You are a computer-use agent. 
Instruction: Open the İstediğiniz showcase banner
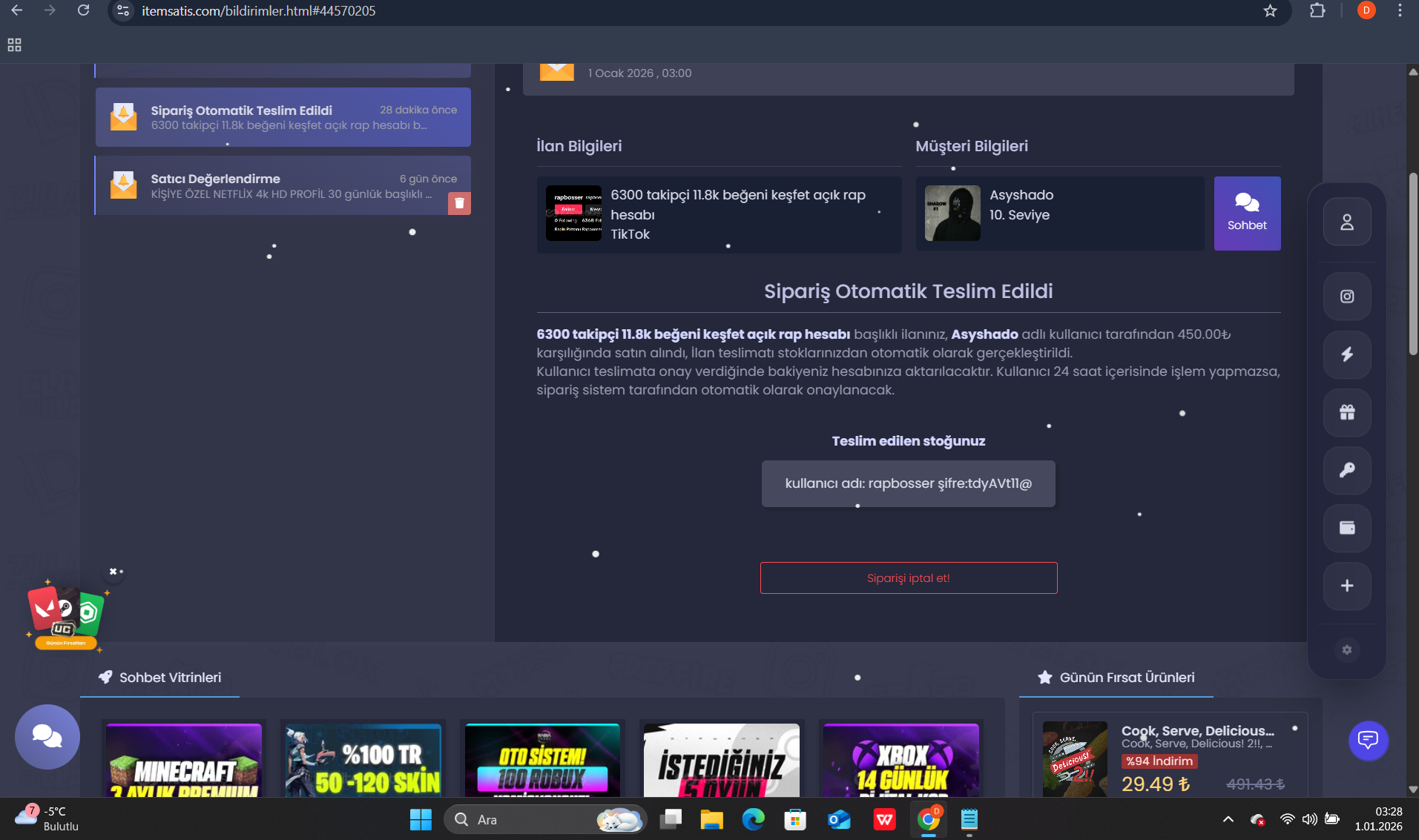722,761
